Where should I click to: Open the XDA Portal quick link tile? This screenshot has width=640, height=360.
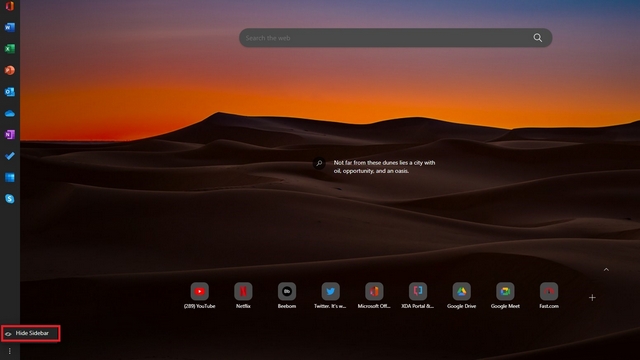point(418,296)
